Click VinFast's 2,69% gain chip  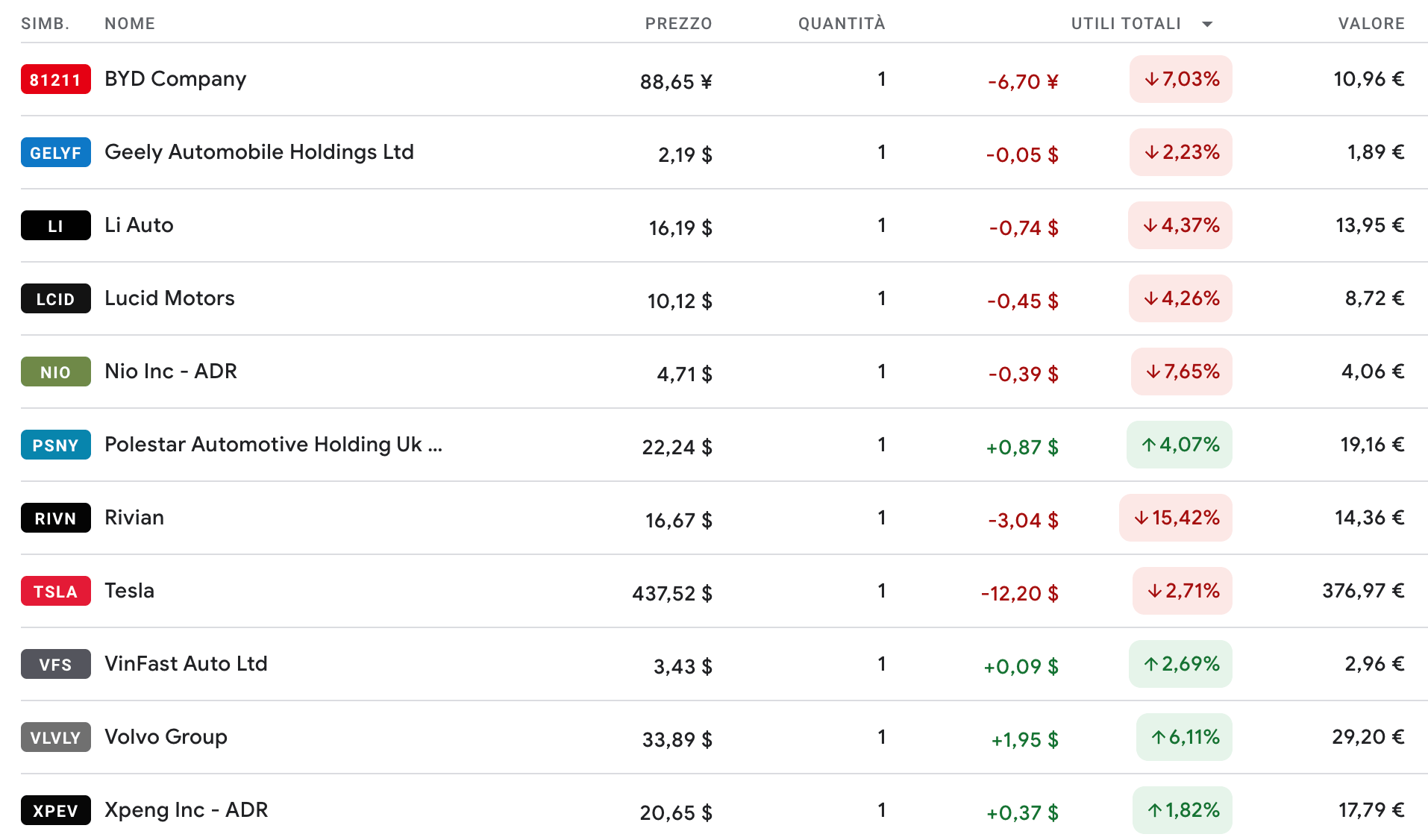[1181, 664]
